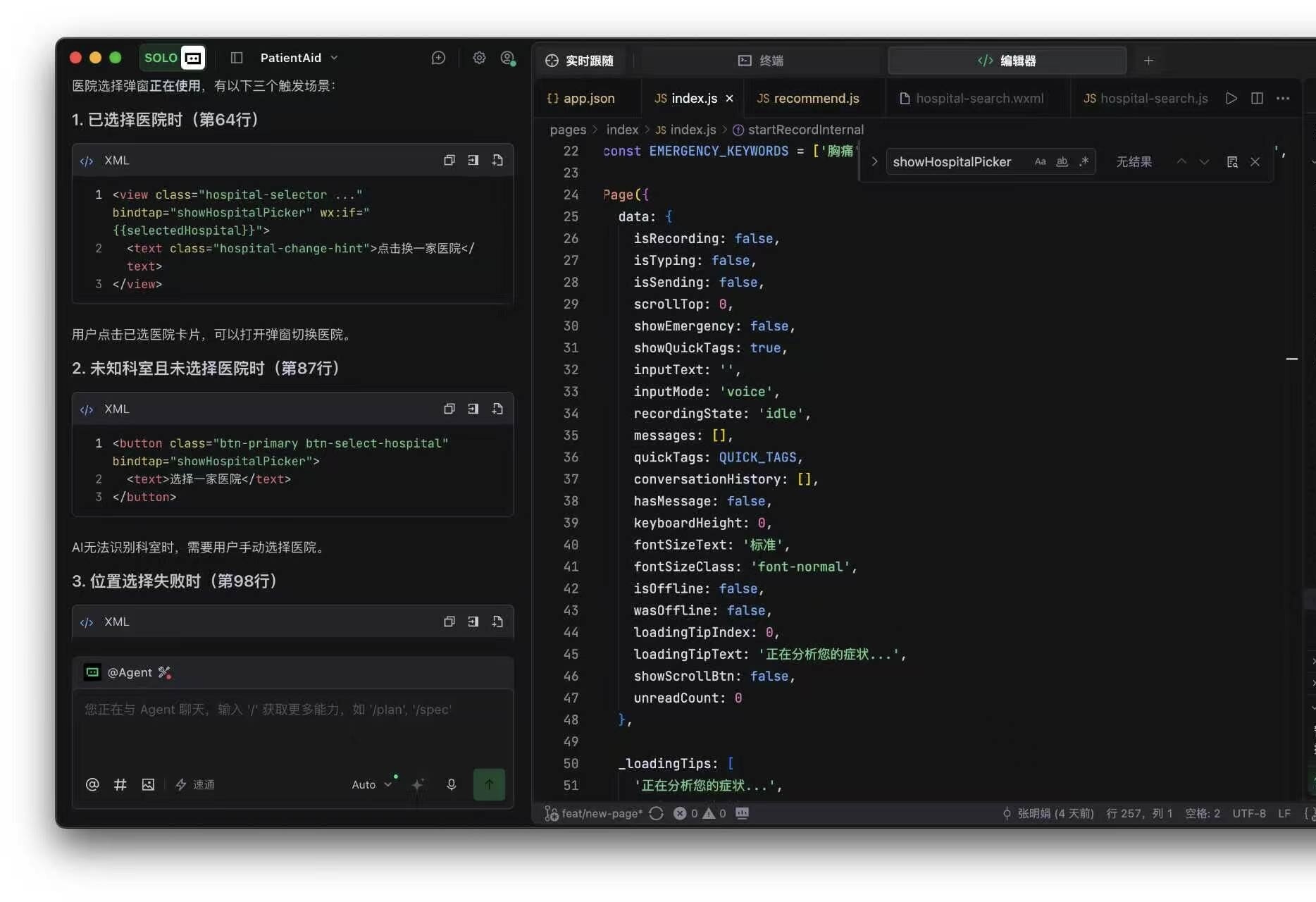
Task: Open the recommend.js file tab
Action: [x=808, y=98]
